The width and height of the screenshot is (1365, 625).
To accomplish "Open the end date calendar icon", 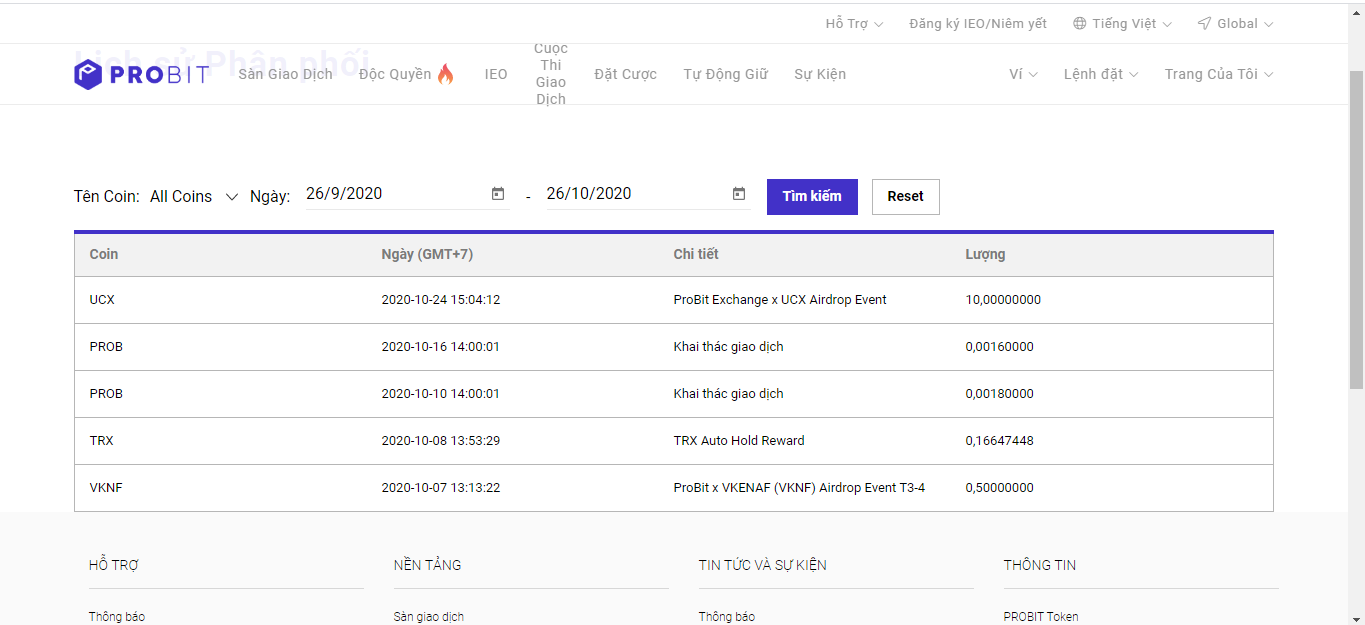I will [739, 194].
